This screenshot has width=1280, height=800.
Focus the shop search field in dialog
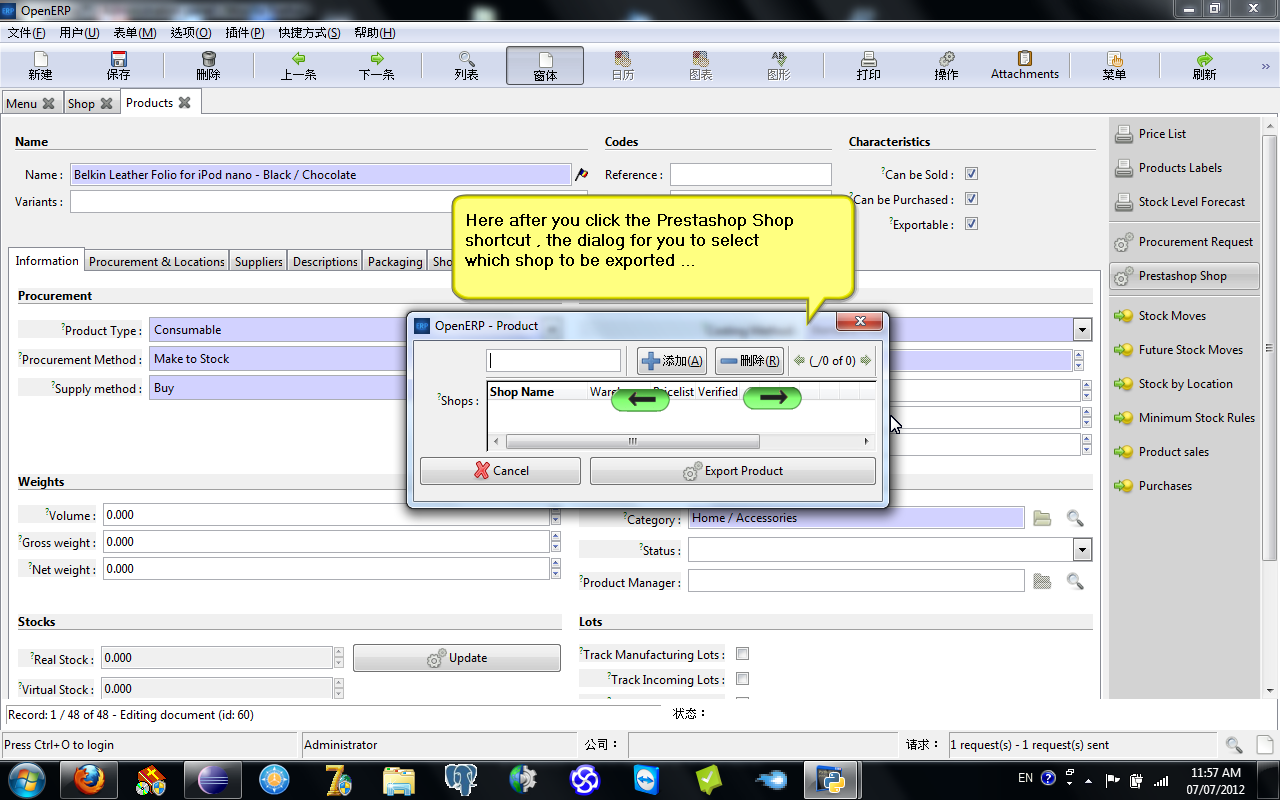554,361
